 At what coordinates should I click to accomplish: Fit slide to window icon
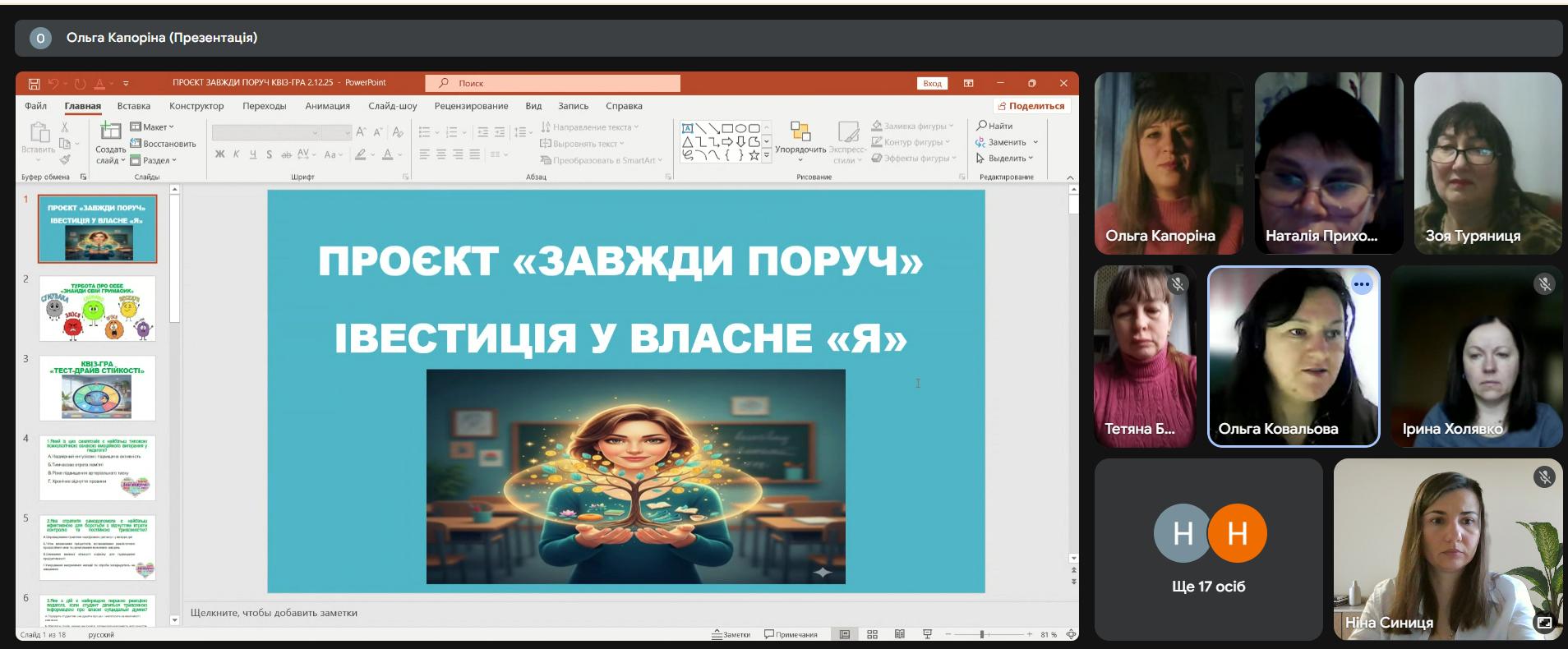[1071, 634]
